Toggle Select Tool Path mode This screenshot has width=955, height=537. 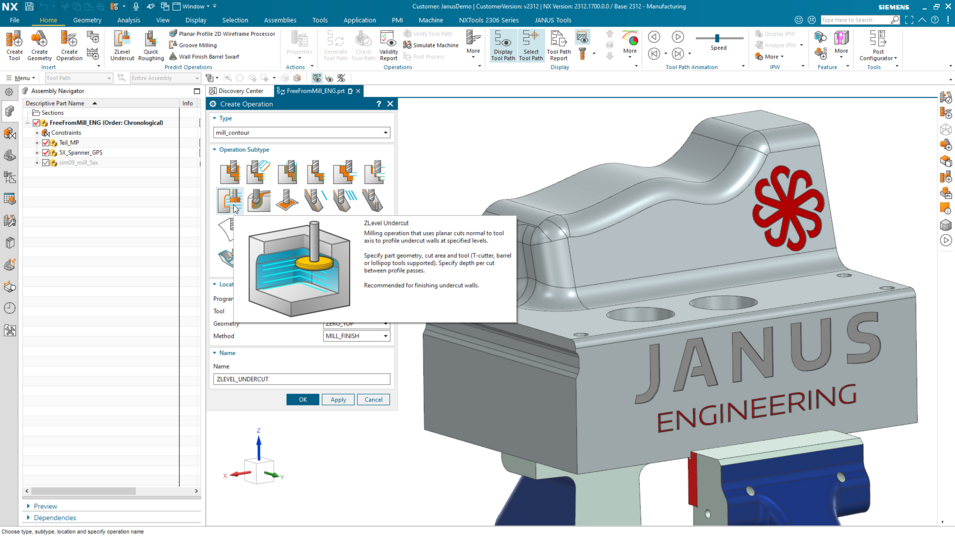[530, 46]
